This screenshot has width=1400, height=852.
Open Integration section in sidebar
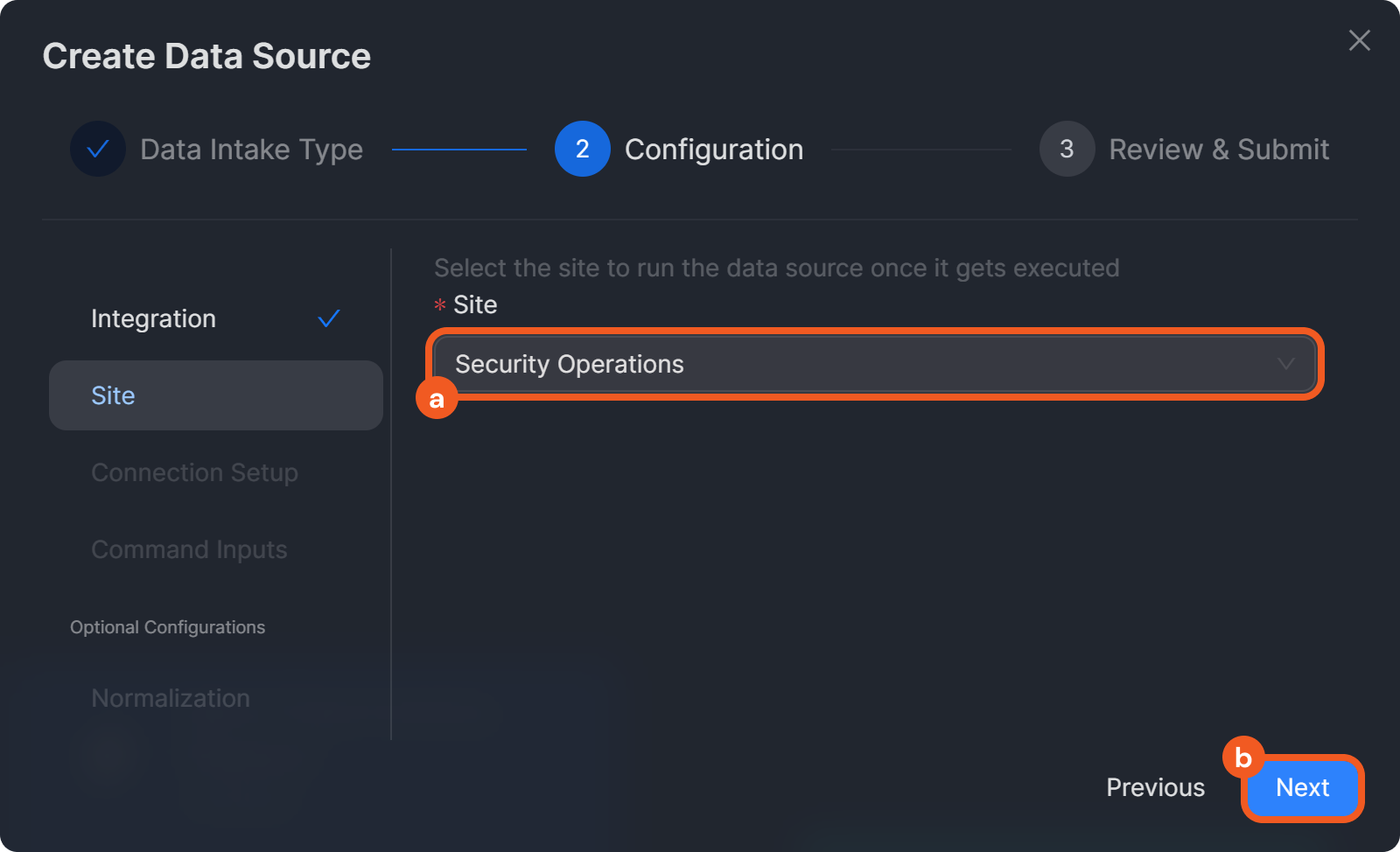[154, 318]
